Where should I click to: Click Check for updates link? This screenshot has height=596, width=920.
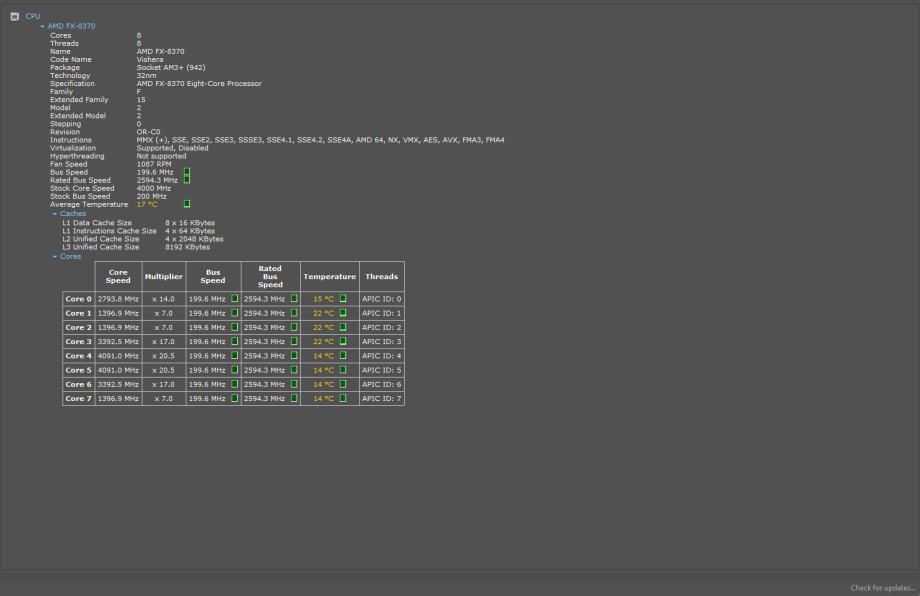[x=882, y=587]
